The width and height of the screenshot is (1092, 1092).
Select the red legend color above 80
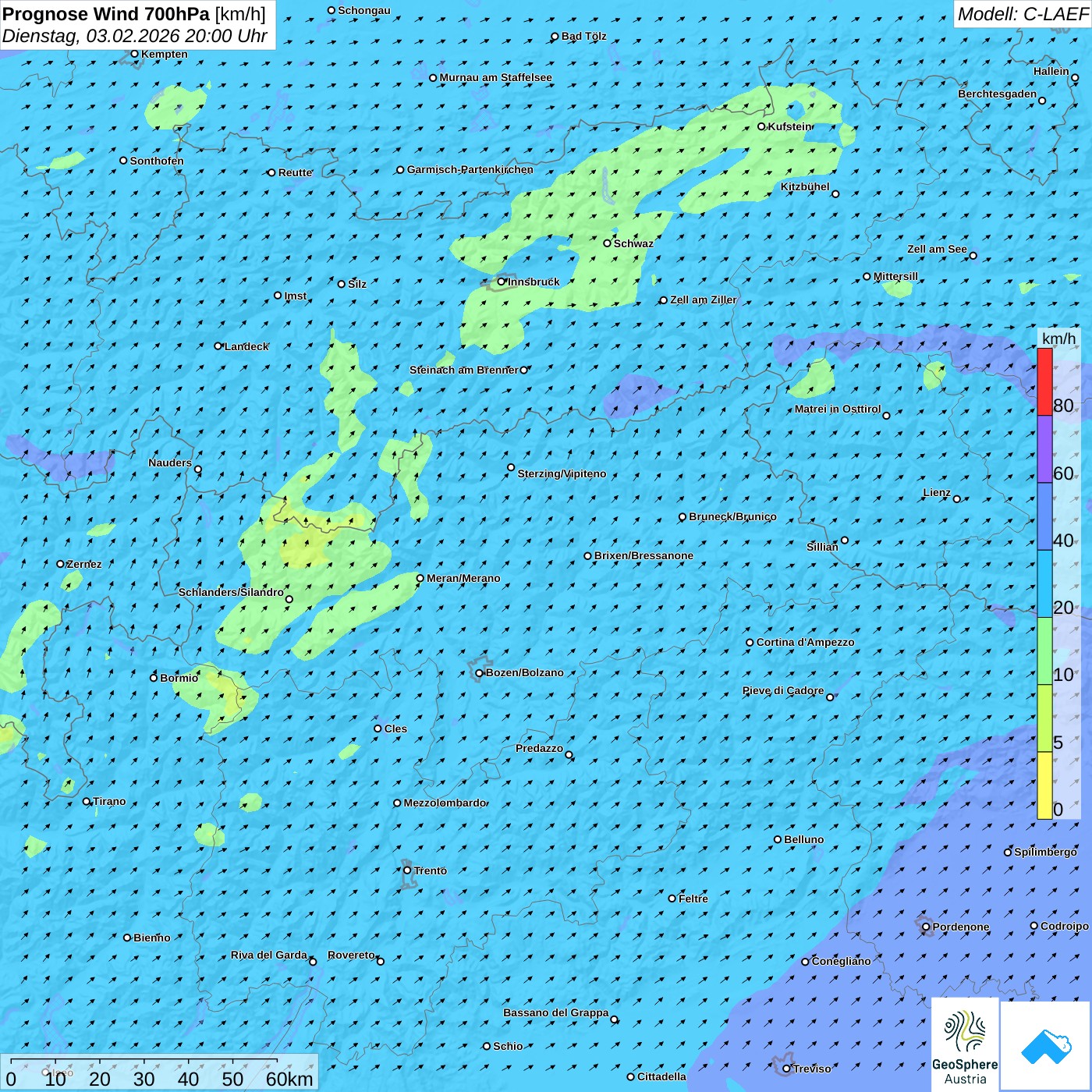[x=1044, y=381]
